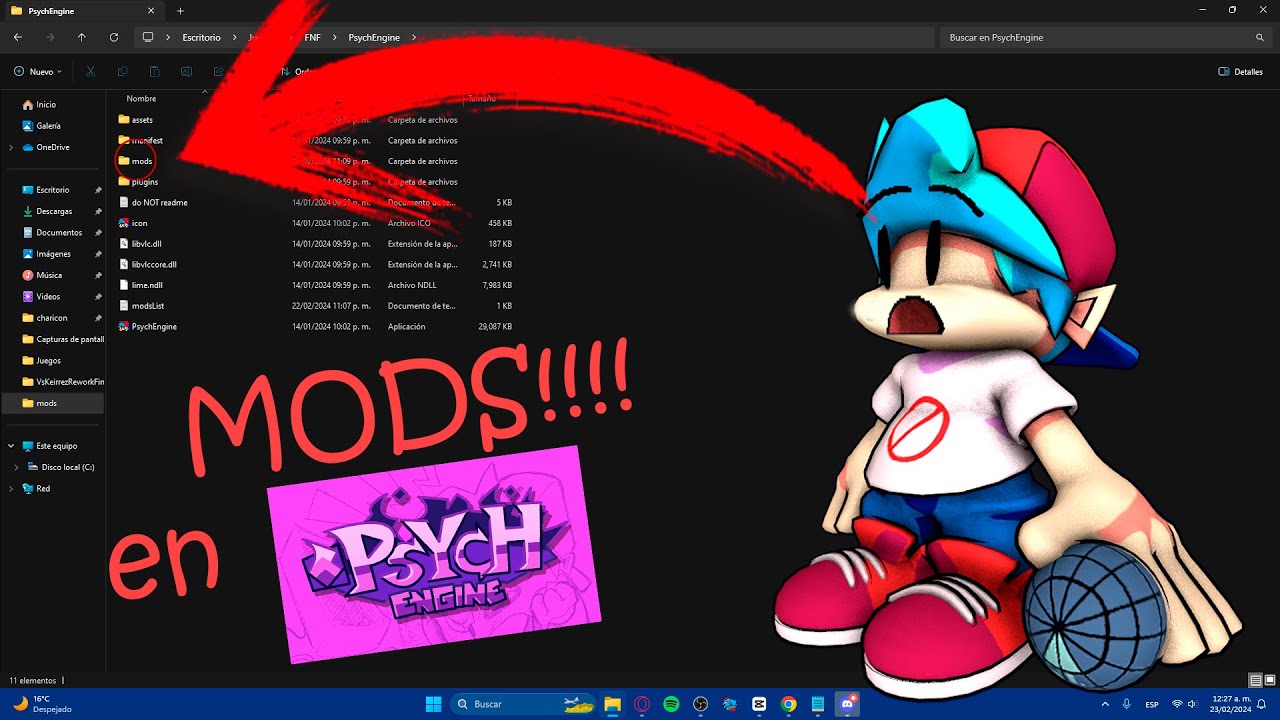Open the Windows Start menu

coord(433,704)
